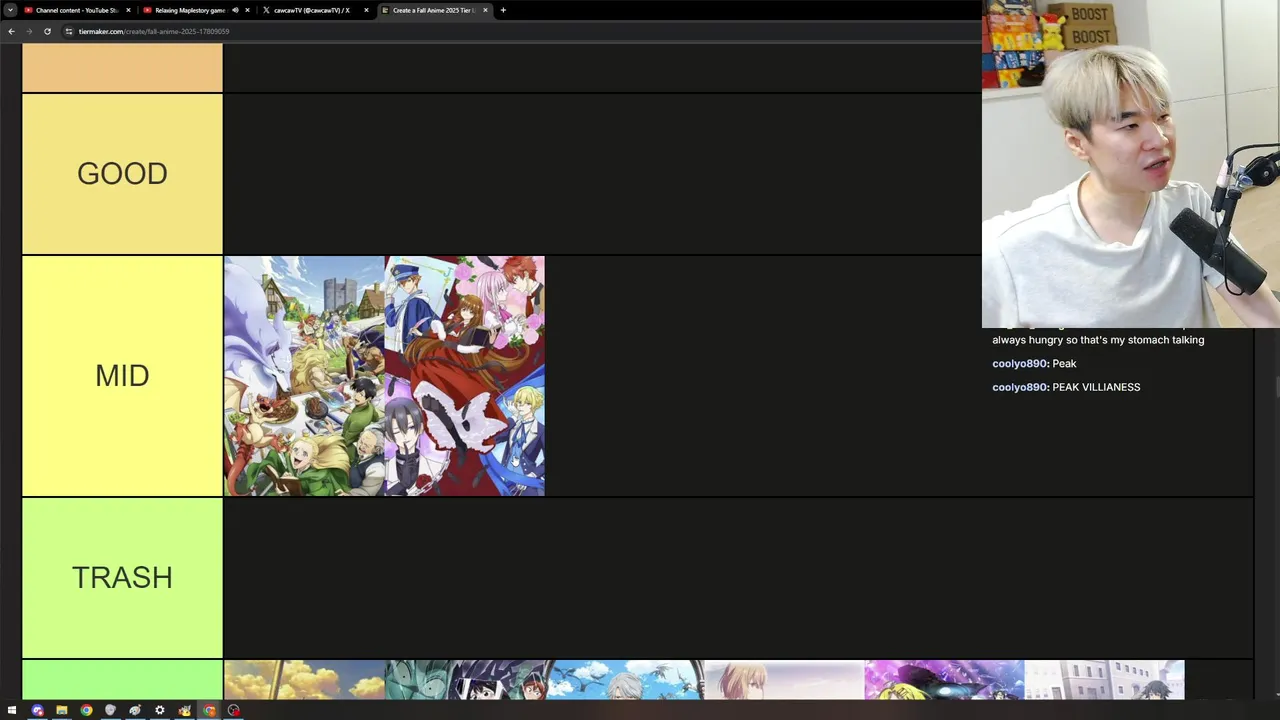Open a new browser tab
Viewport: 1280px width, 720px height.
[x=503, y=10]
